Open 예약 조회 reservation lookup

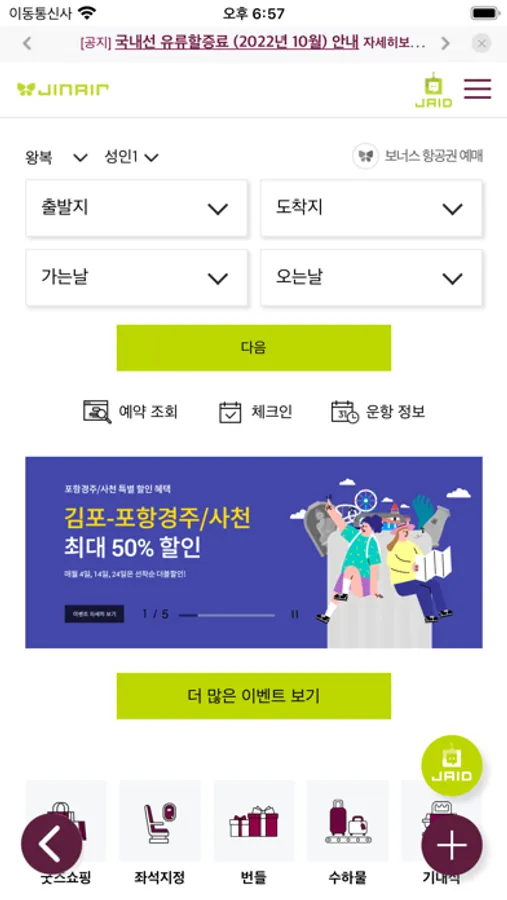pyautogui.click(x=130, y=412)
